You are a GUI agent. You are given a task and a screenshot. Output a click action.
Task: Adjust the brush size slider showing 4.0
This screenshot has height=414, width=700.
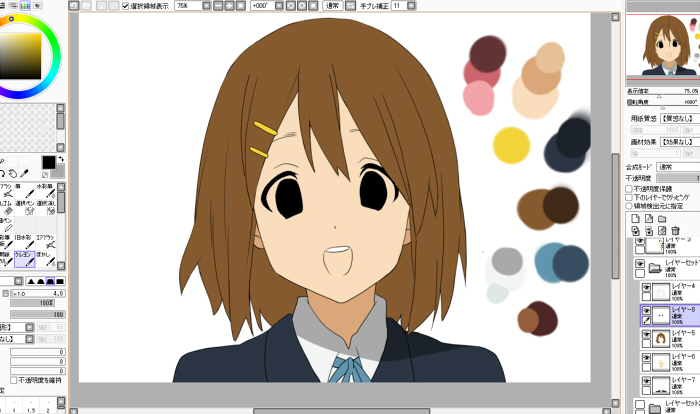point(38,293)
